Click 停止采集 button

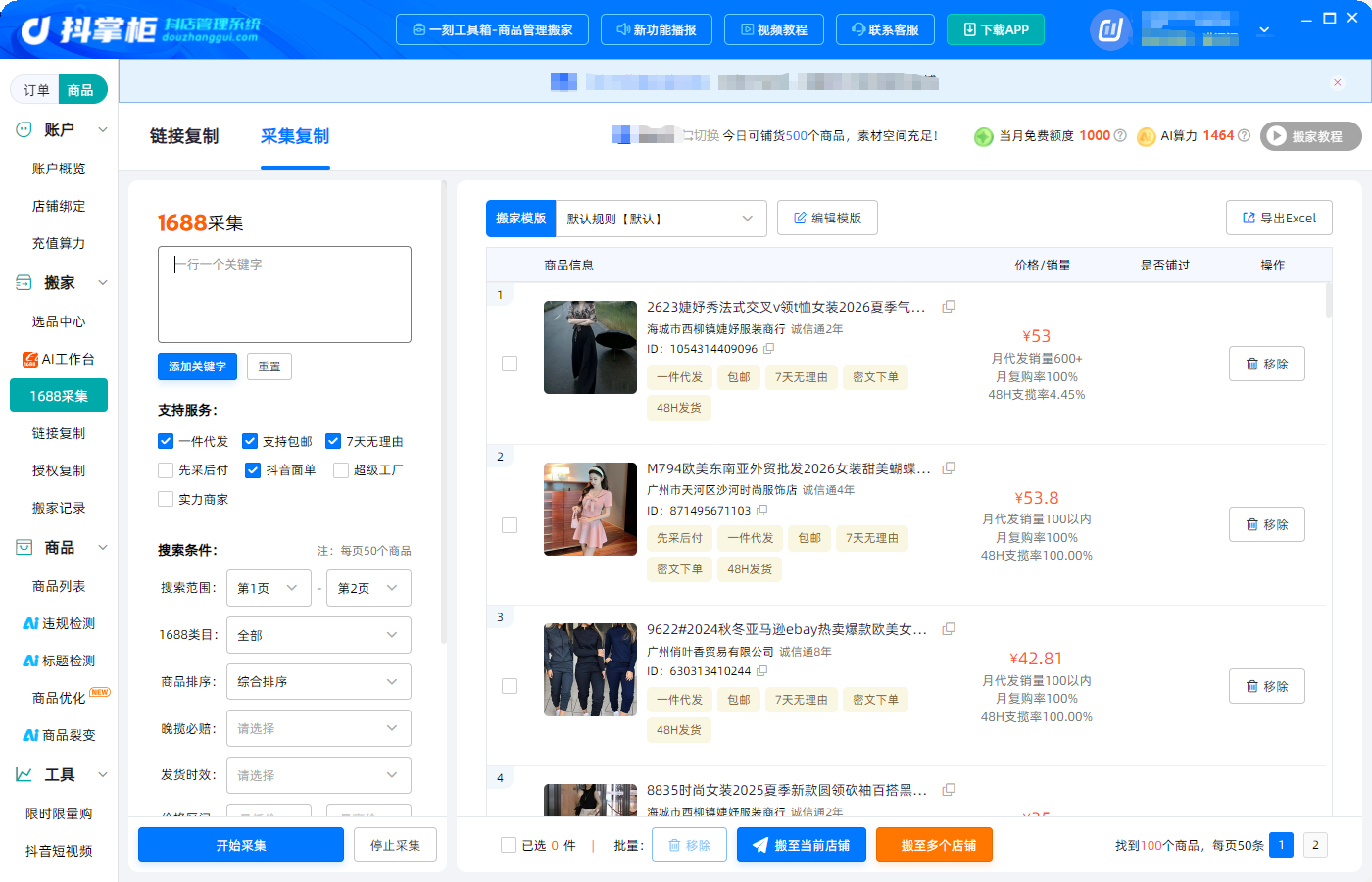point(395,845)
